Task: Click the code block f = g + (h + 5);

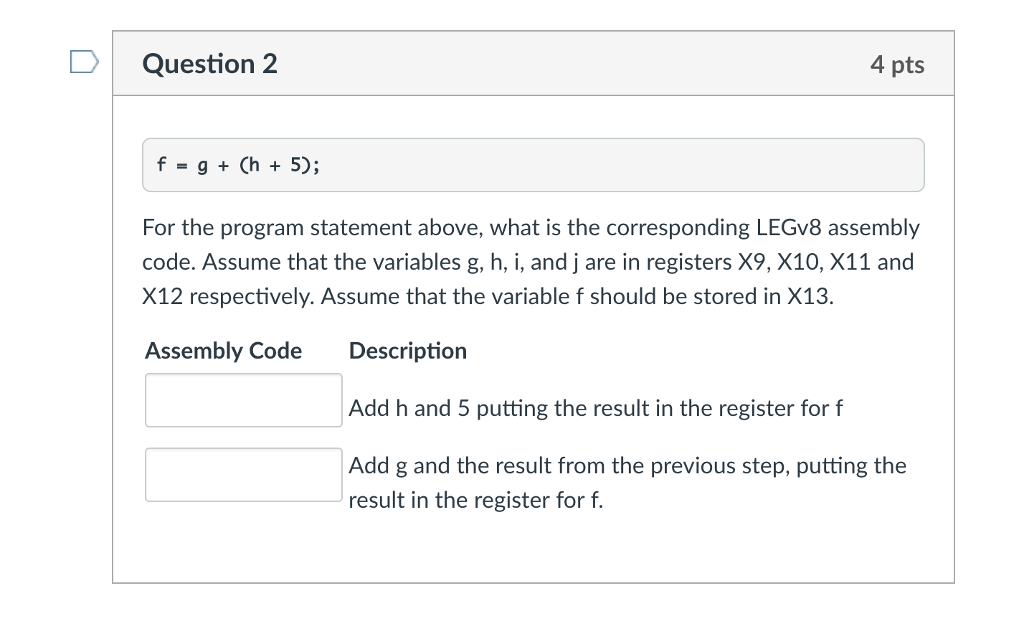Action: click(x=533, y=165)
